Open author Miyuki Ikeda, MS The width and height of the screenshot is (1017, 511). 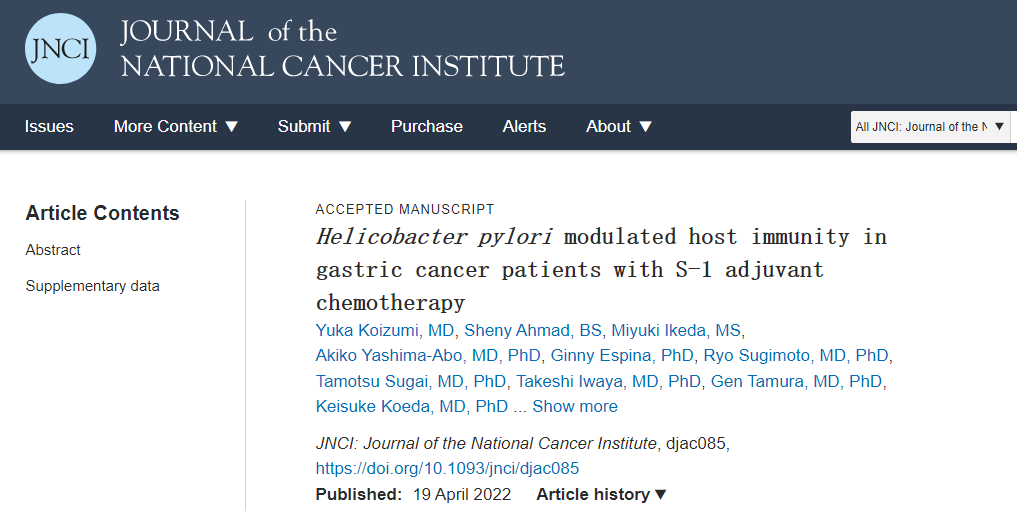[676, 330]
